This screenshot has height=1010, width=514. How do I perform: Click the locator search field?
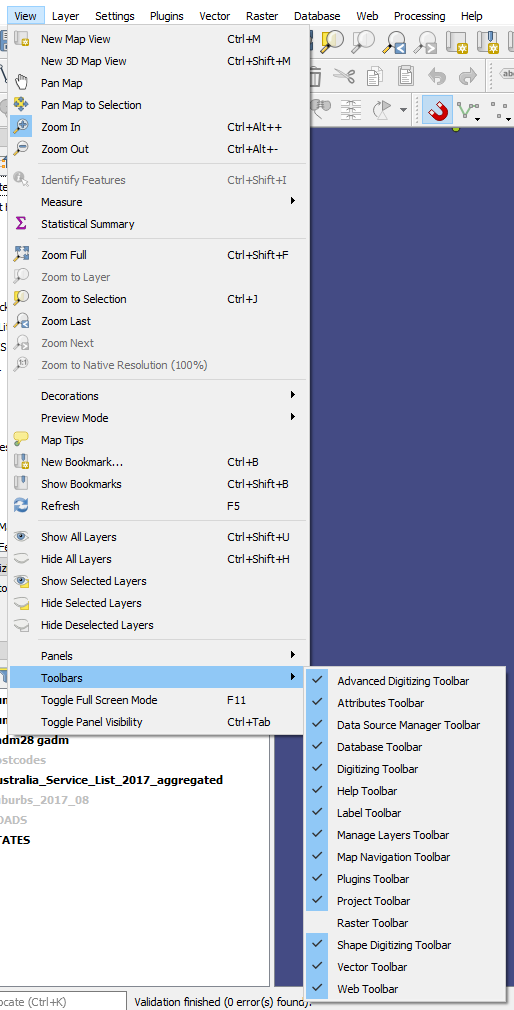(63, 1002)
